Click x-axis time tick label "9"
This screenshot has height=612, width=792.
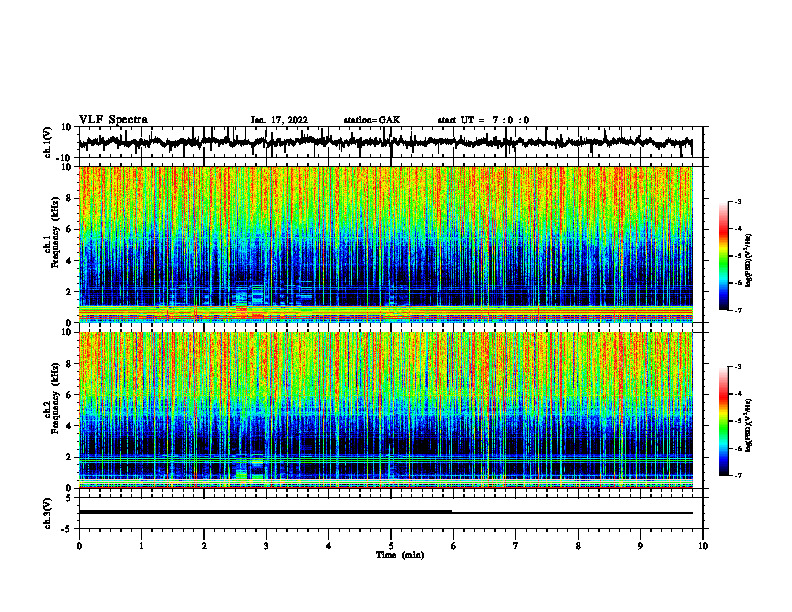tap(640, 546)
